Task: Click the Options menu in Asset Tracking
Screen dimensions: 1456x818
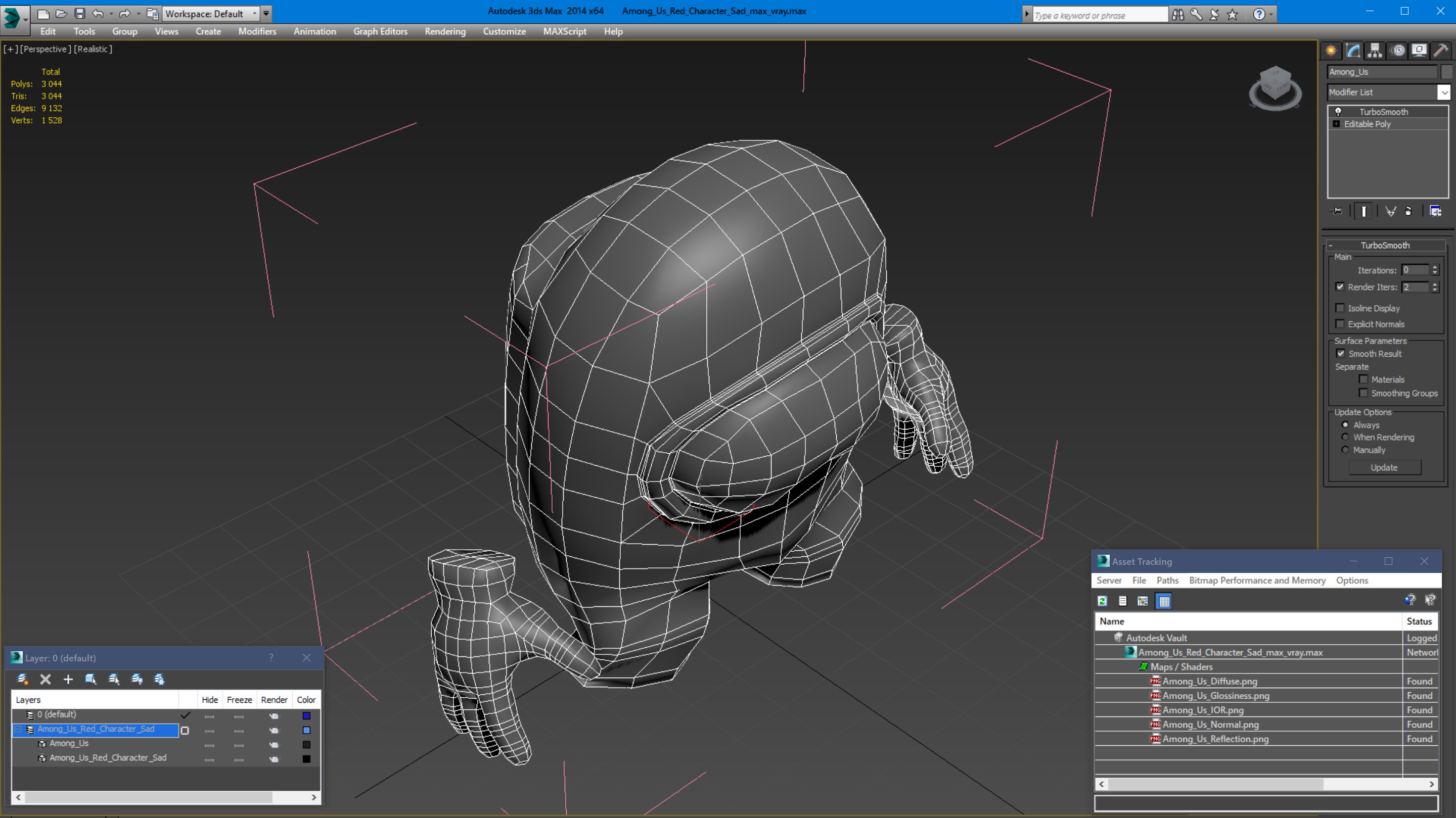Action: point(1352,580)
